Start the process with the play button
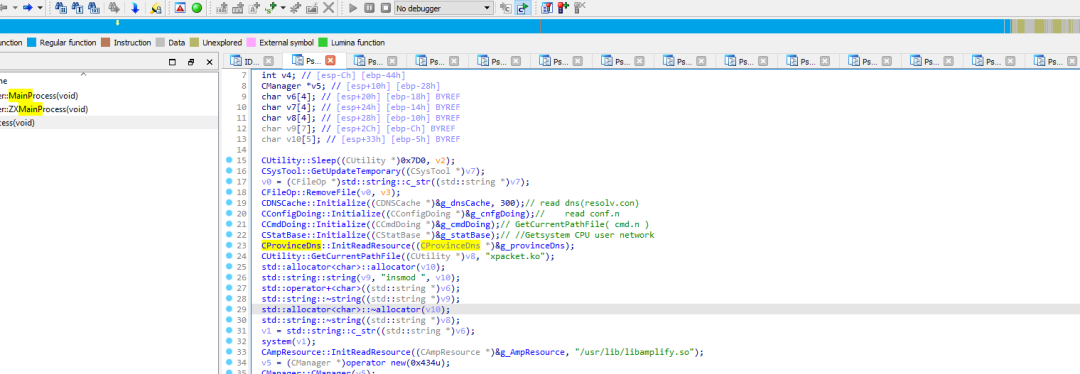The height and width of the screenshot is (374, 1080). pos(353,8)
